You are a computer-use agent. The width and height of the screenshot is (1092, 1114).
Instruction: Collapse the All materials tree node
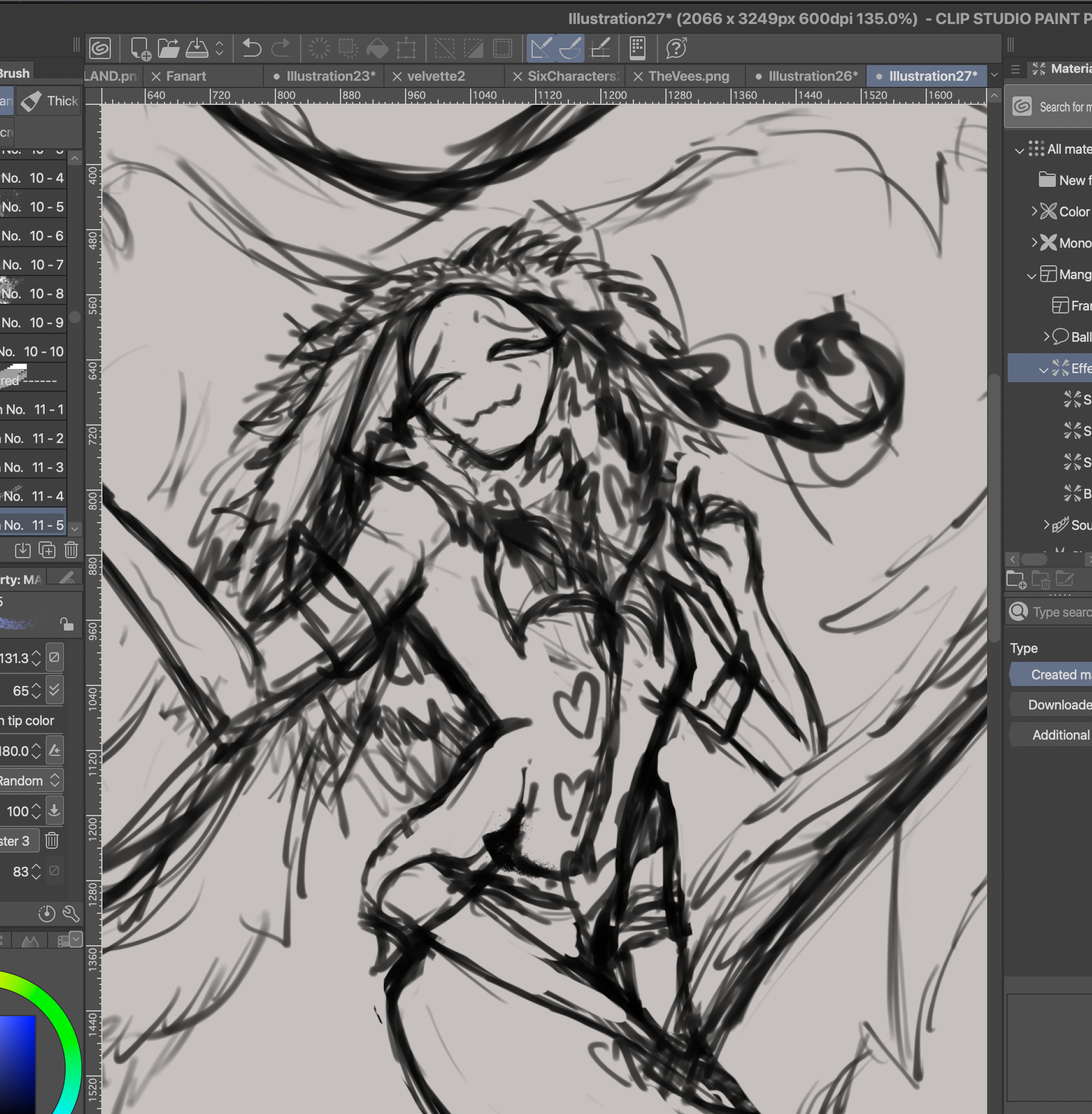pos(1019,150)
